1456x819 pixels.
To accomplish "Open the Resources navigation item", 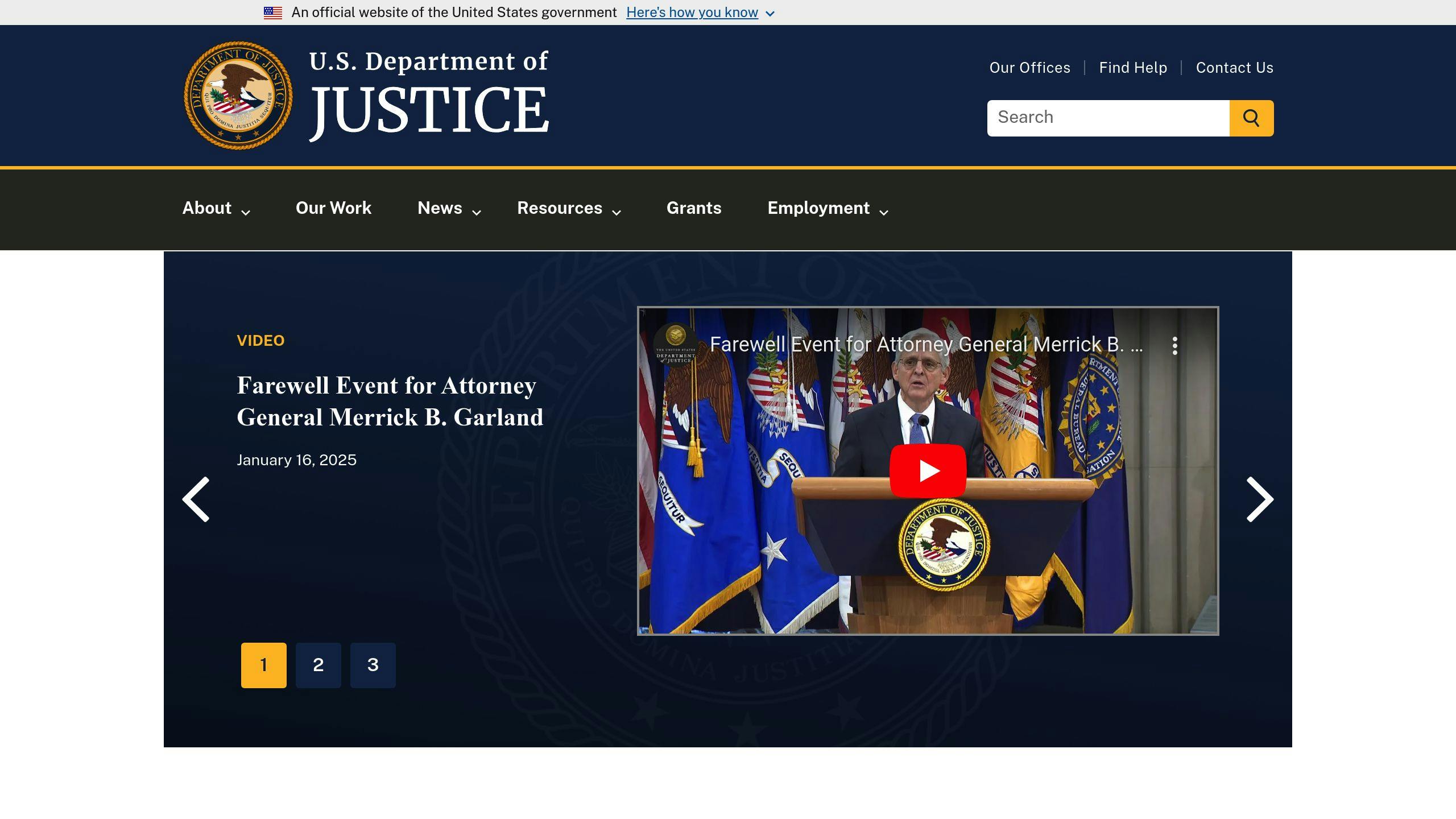I will point(560,208).
